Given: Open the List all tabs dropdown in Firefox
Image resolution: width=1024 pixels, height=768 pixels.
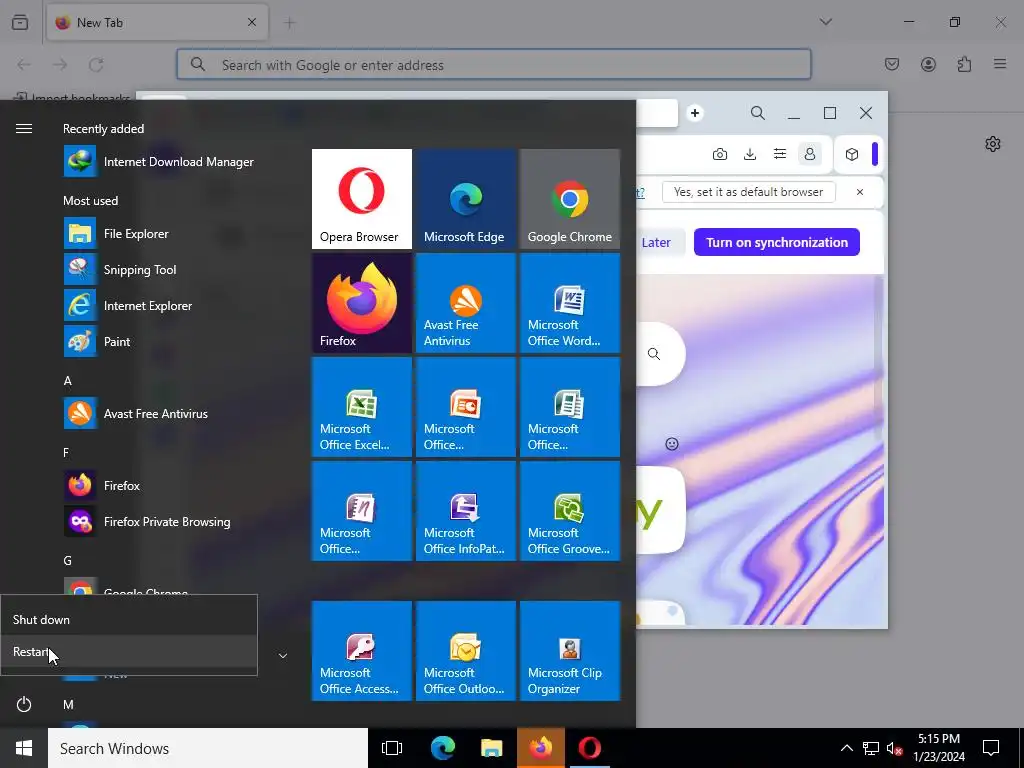Looking at the screenshot, I should click(825, 22).
